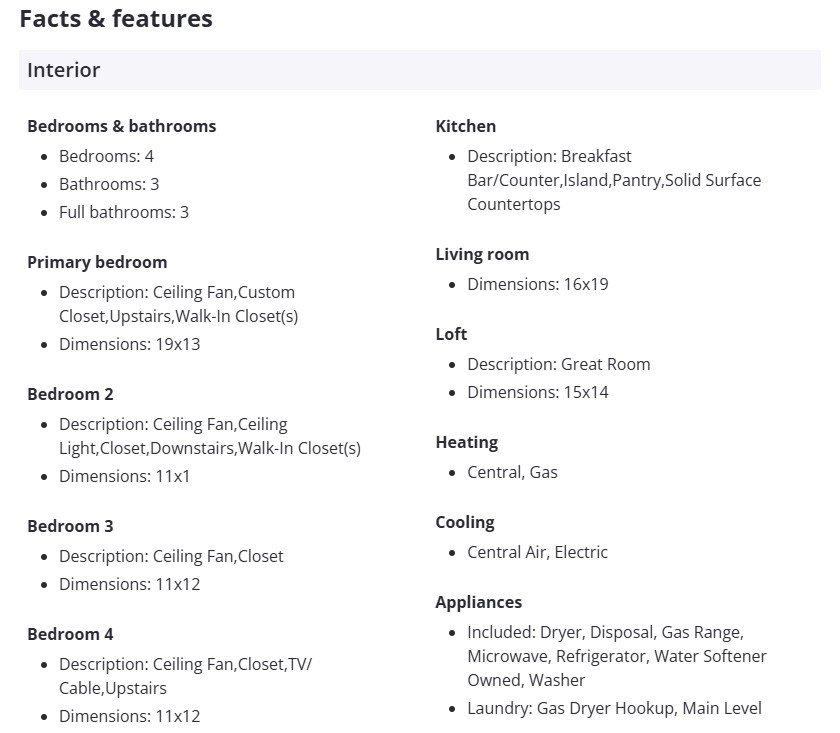Click the Bedroom 2 subheading

coord(70,394)
